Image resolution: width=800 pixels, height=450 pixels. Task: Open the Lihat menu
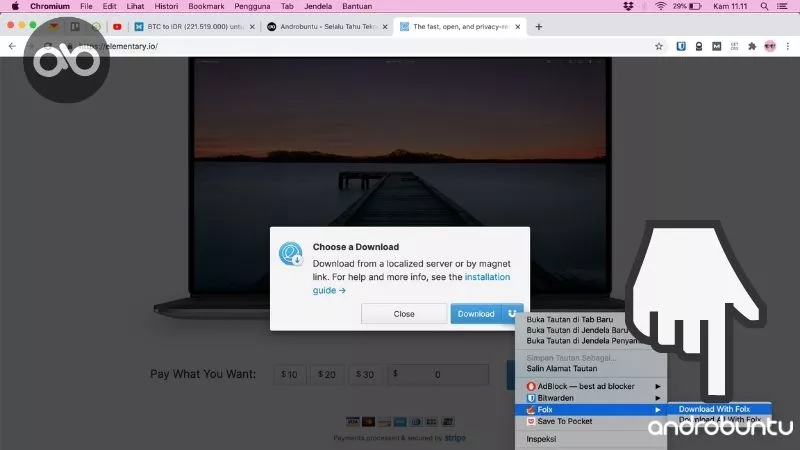pos(135,6)
